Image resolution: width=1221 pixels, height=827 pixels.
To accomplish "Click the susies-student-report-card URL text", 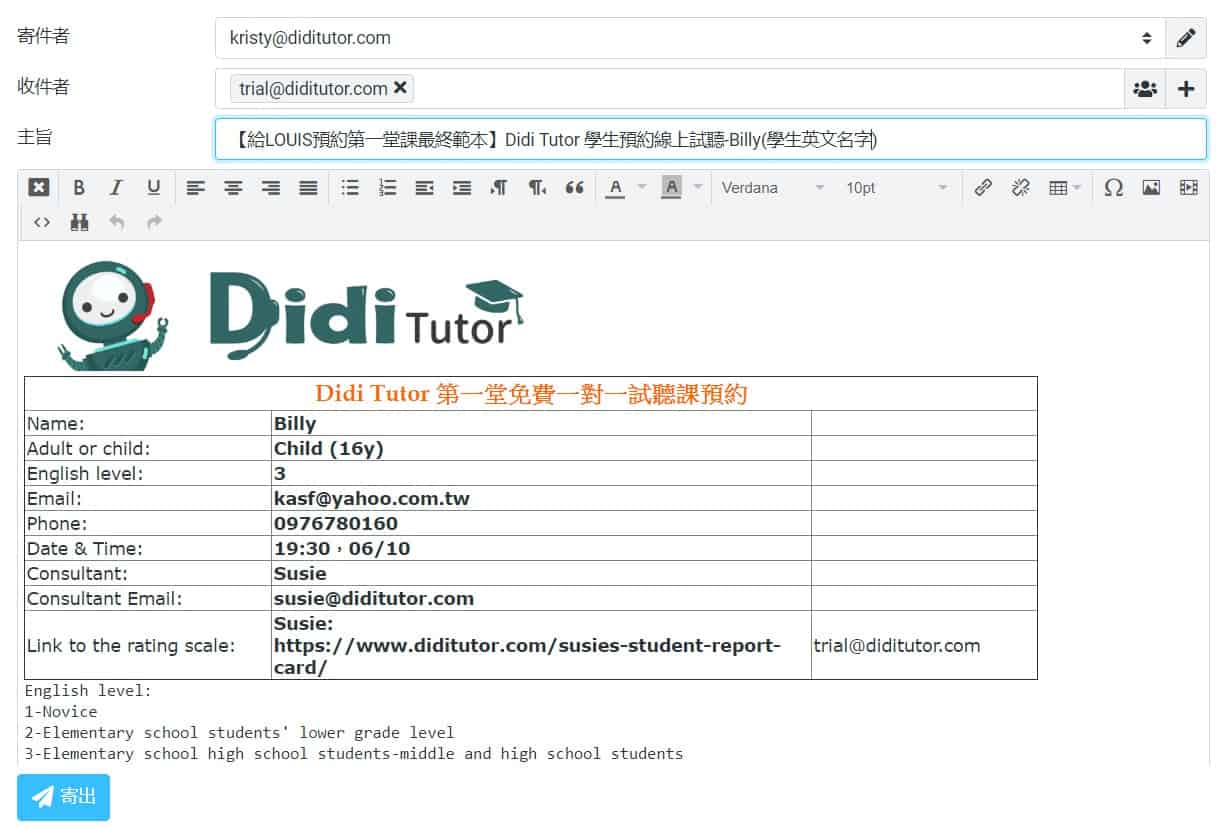I will [x=527, y=657].
